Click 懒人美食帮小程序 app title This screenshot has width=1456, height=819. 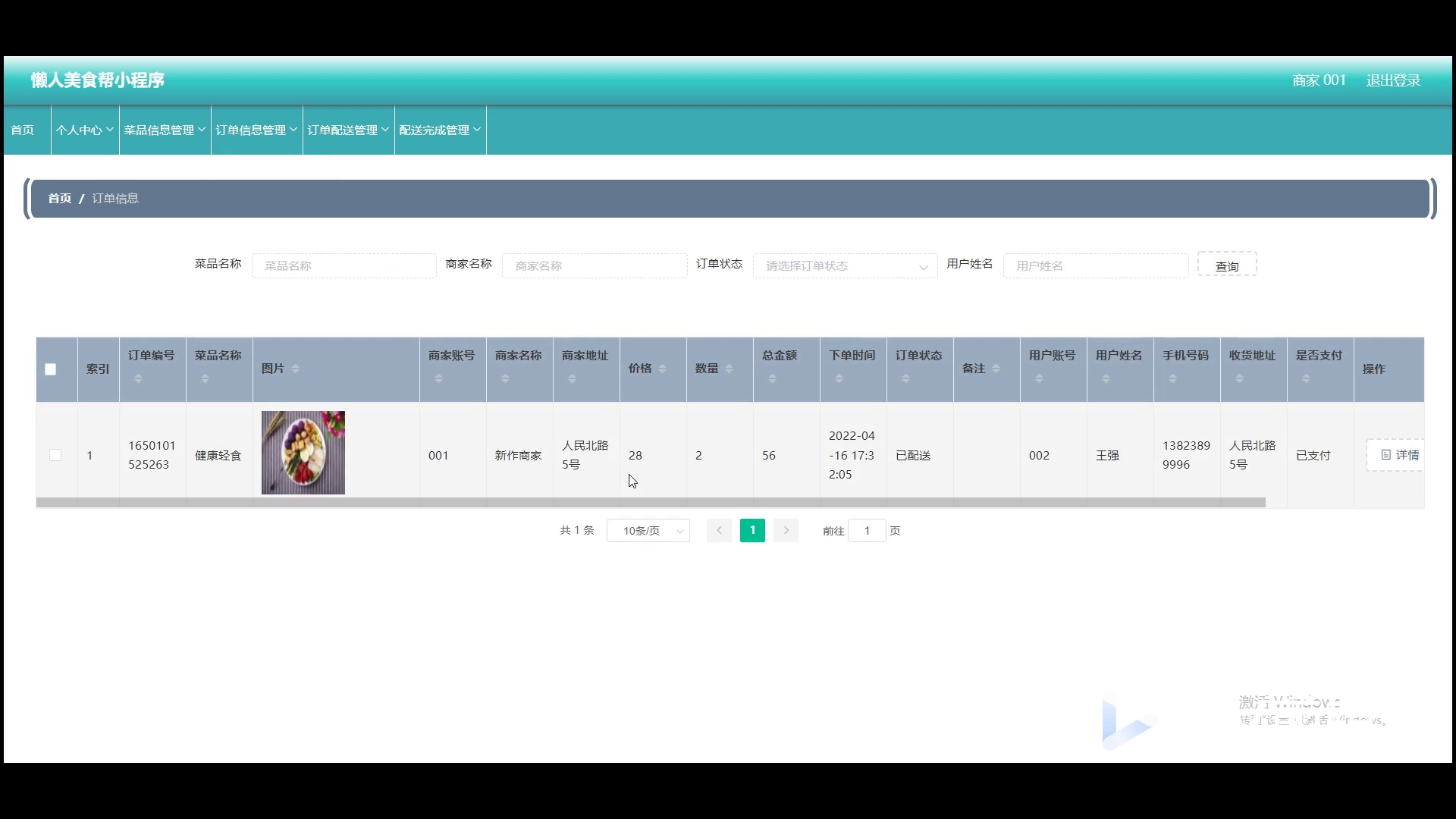[98, 80]
